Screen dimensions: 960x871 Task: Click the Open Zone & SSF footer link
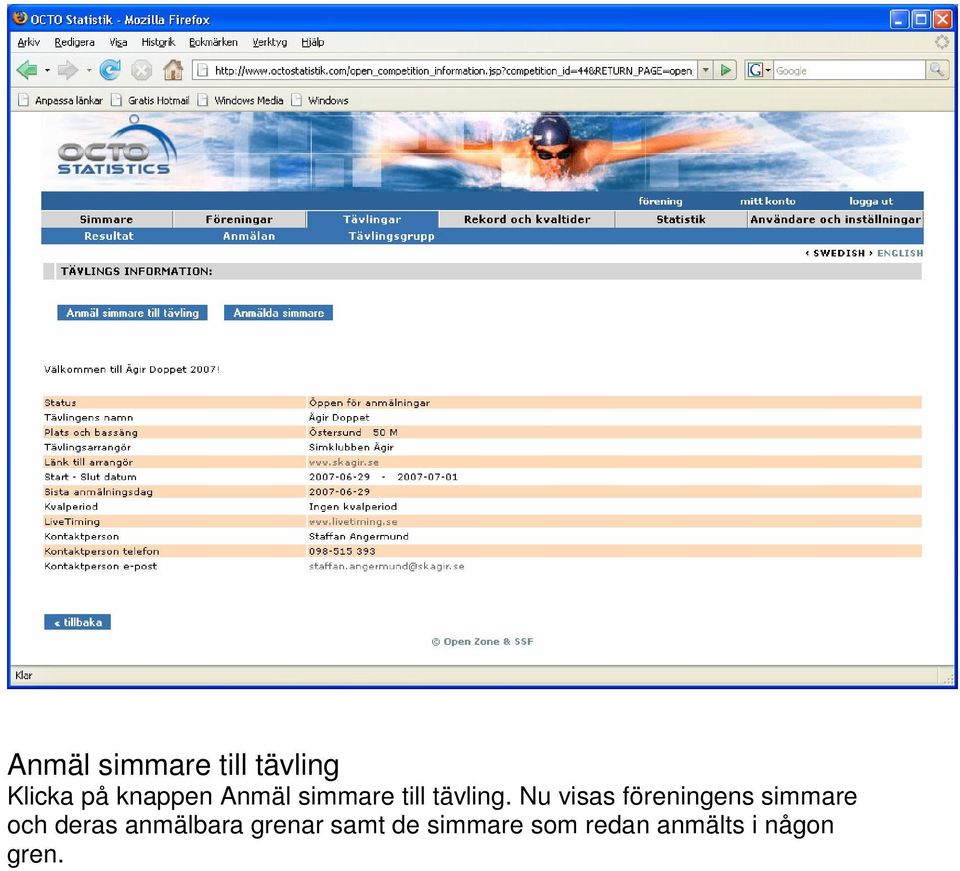click(x=482, y=641)
